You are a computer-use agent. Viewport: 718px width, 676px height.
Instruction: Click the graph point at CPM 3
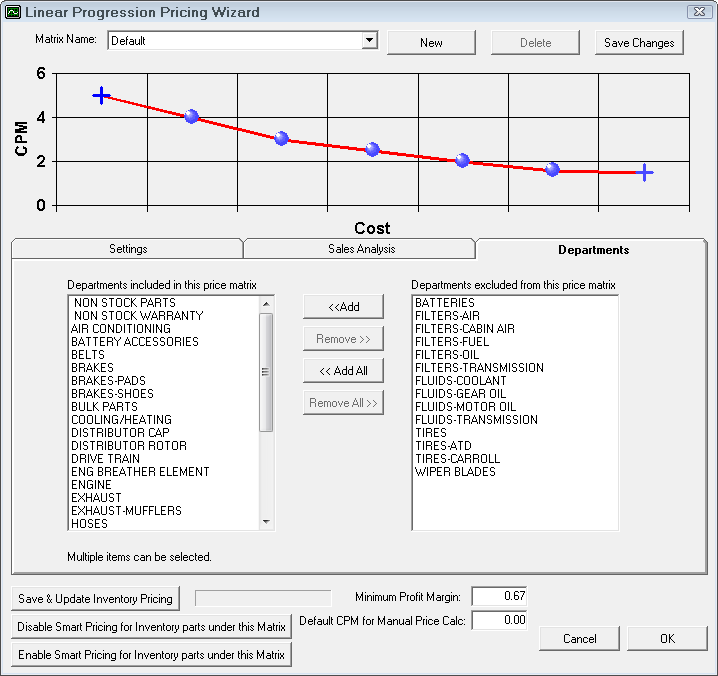click(x=281, y=139)
